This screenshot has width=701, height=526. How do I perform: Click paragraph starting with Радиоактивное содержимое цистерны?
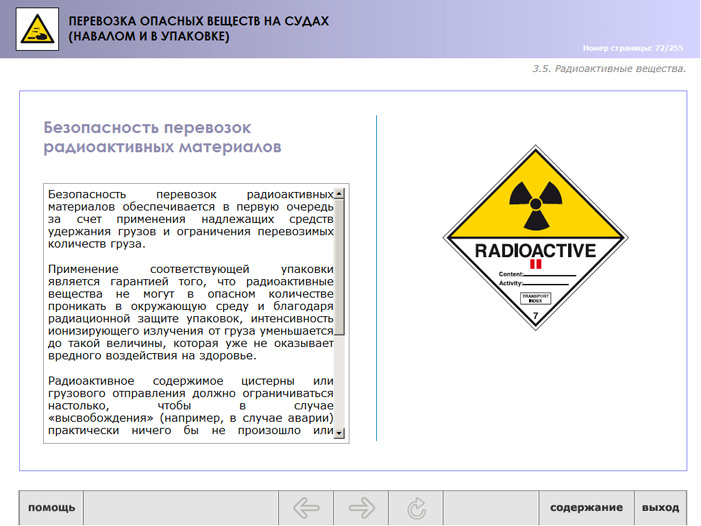[191, 406]
